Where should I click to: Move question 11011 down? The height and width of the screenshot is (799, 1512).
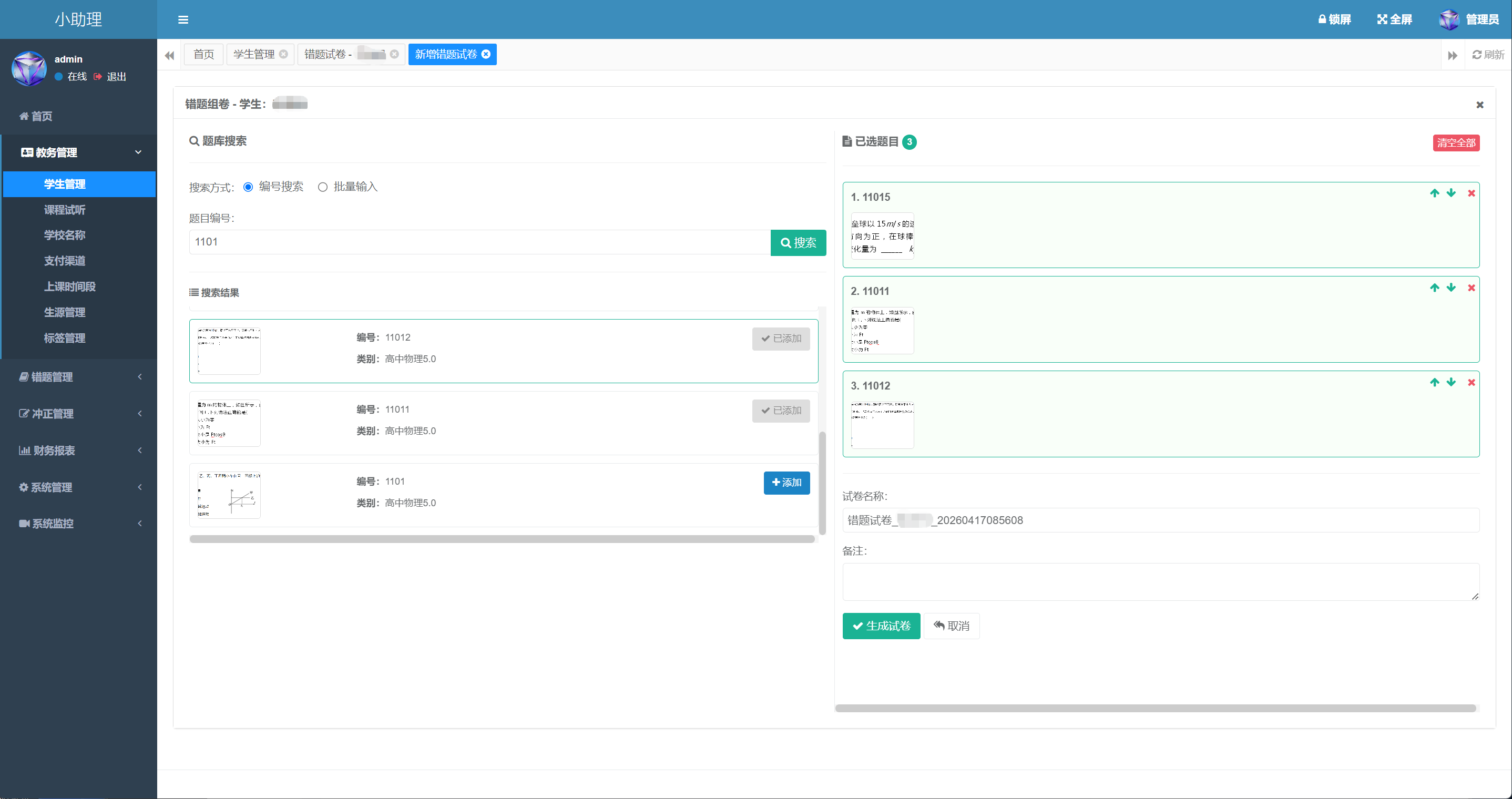coord(1451,288)
